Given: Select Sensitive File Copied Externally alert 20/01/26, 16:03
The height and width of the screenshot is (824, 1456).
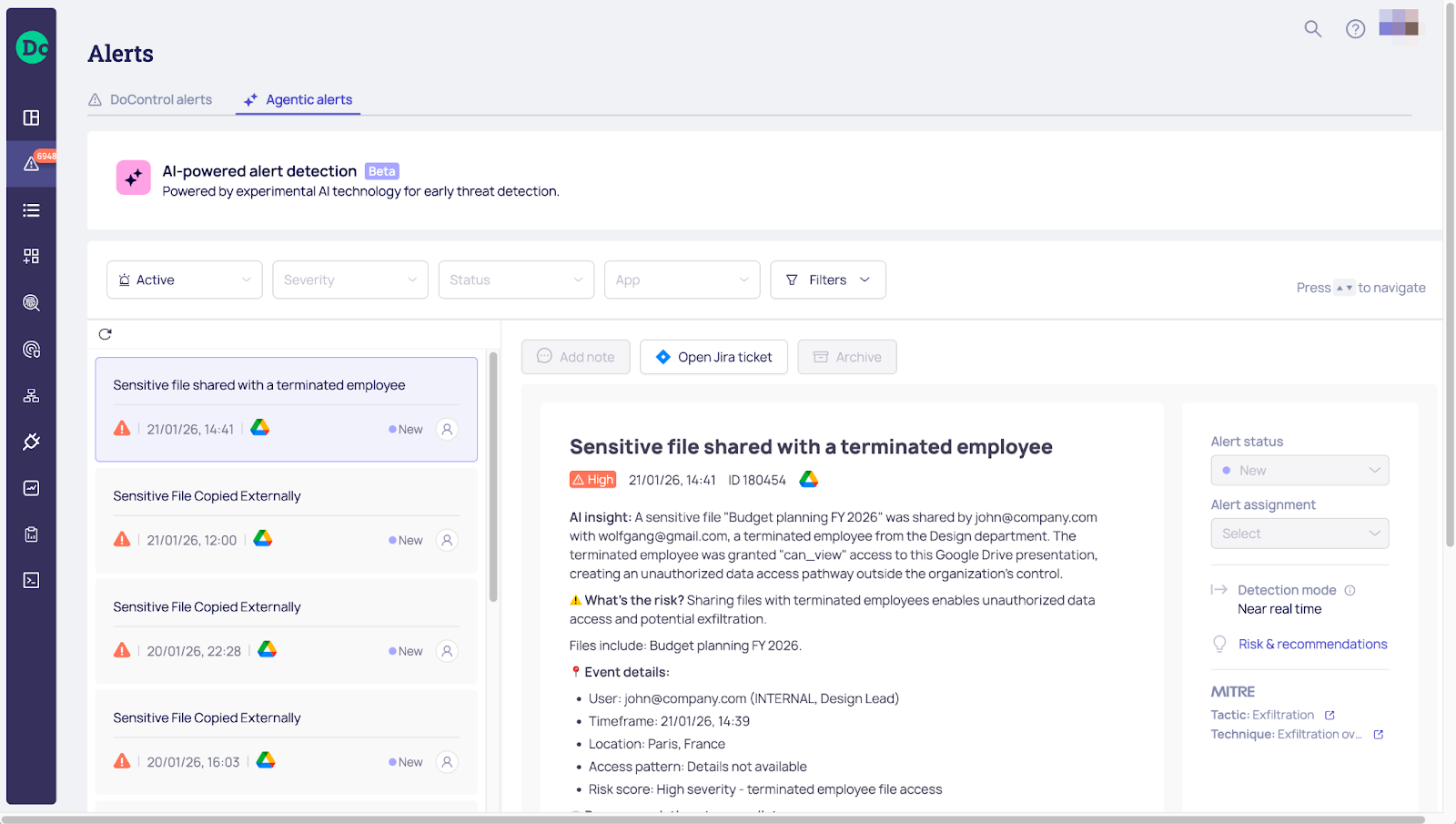Looking at the screenshot, I should coord(287,743).
